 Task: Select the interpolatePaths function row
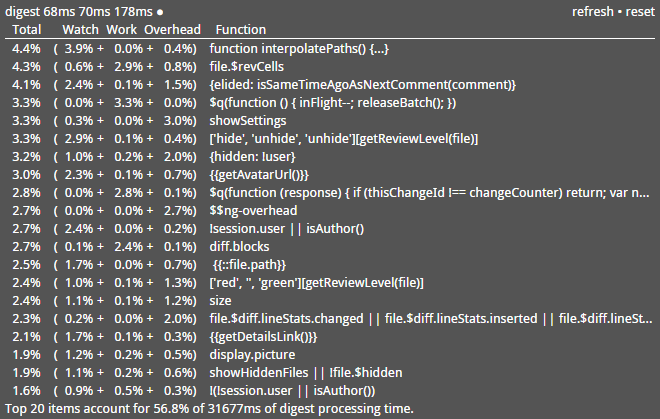[330, 48]
